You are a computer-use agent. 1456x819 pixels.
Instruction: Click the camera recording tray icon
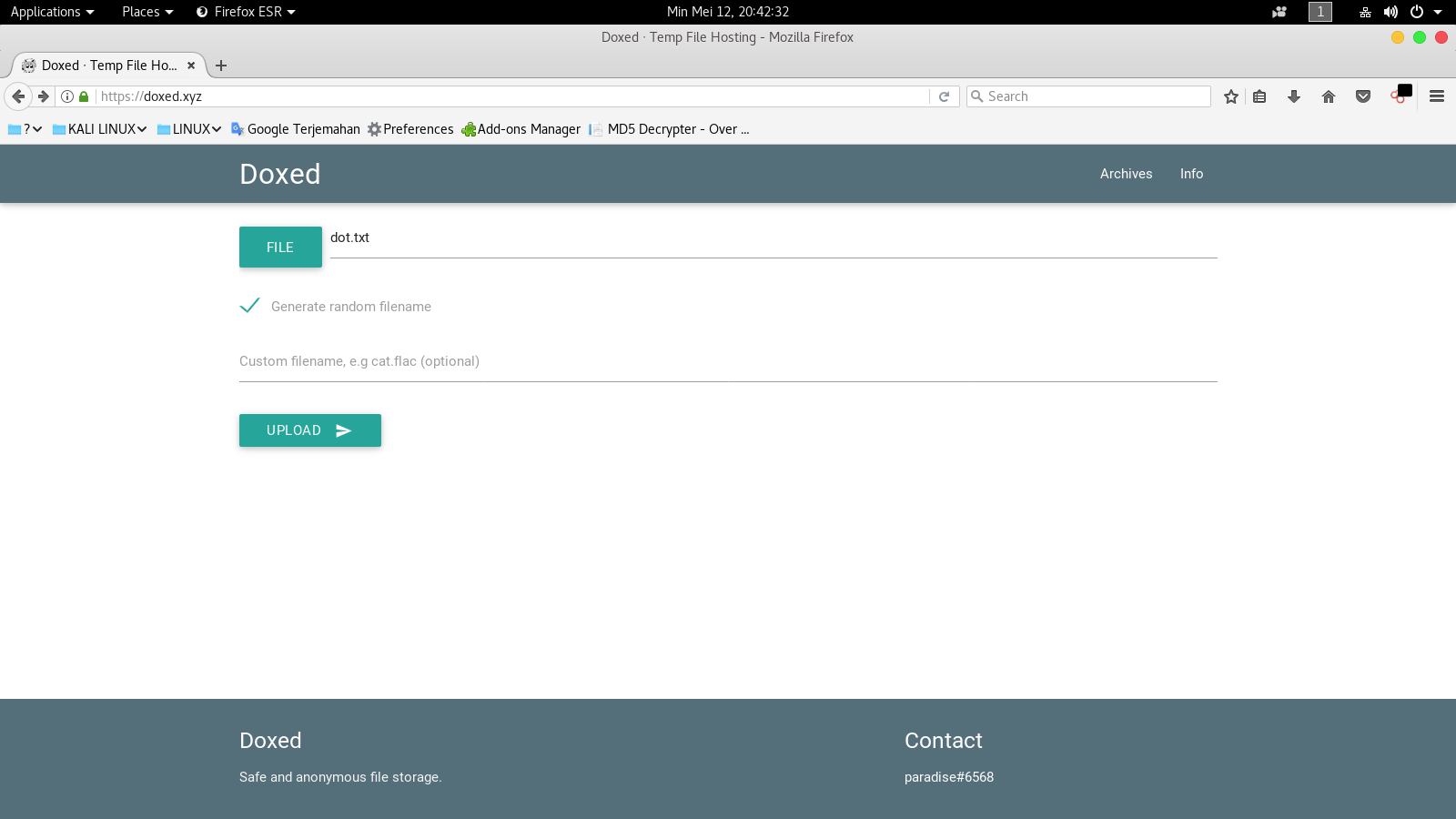[1279, 12]
